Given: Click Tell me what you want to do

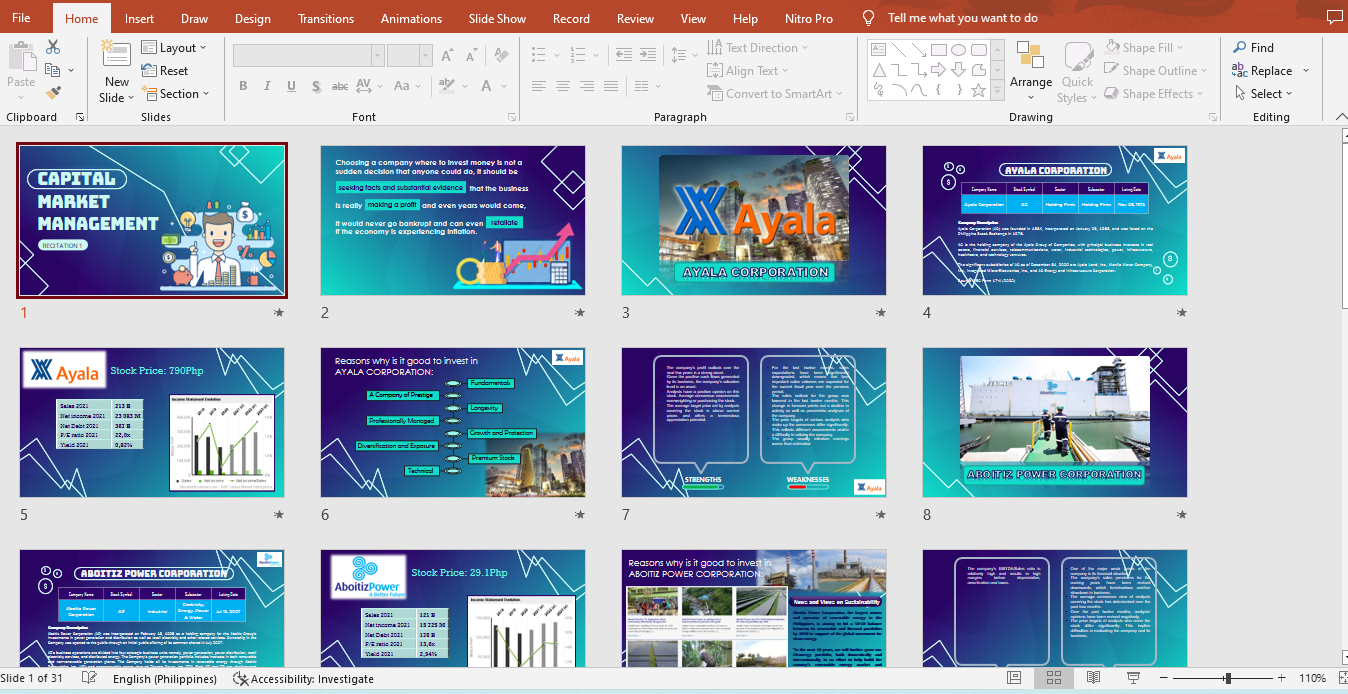Looking at the screenshot, I should tap(962, 18).
